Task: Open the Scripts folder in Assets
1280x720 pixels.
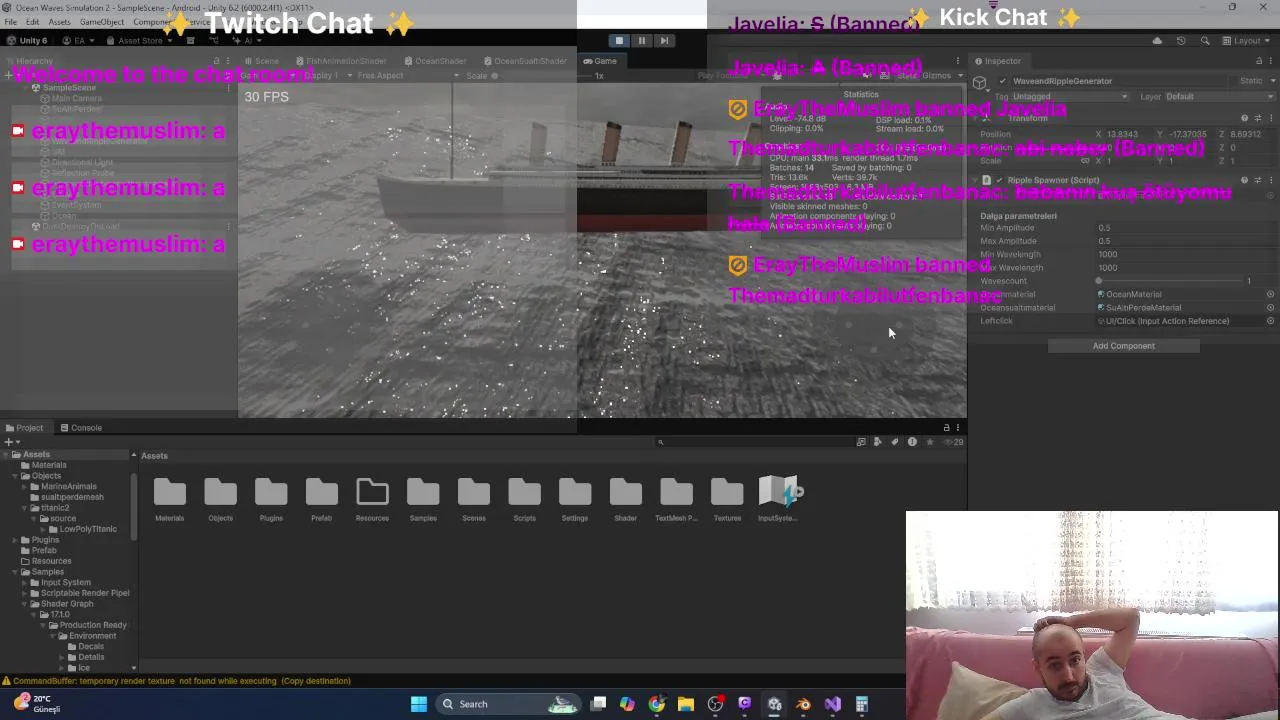Action: tap(524, 499)
